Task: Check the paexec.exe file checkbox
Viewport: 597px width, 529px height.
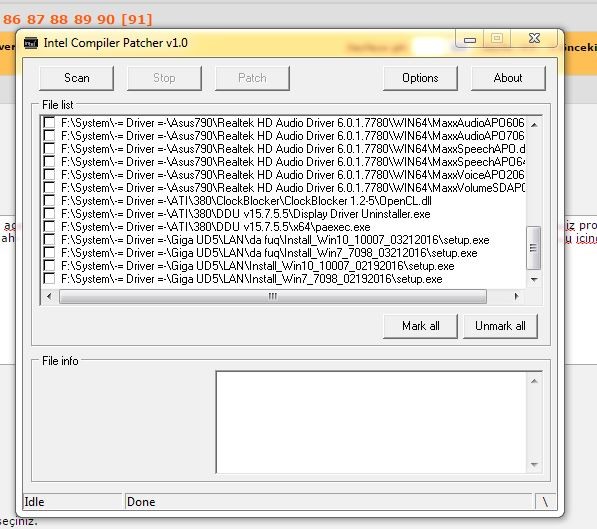Action: (x=49, y=226)
